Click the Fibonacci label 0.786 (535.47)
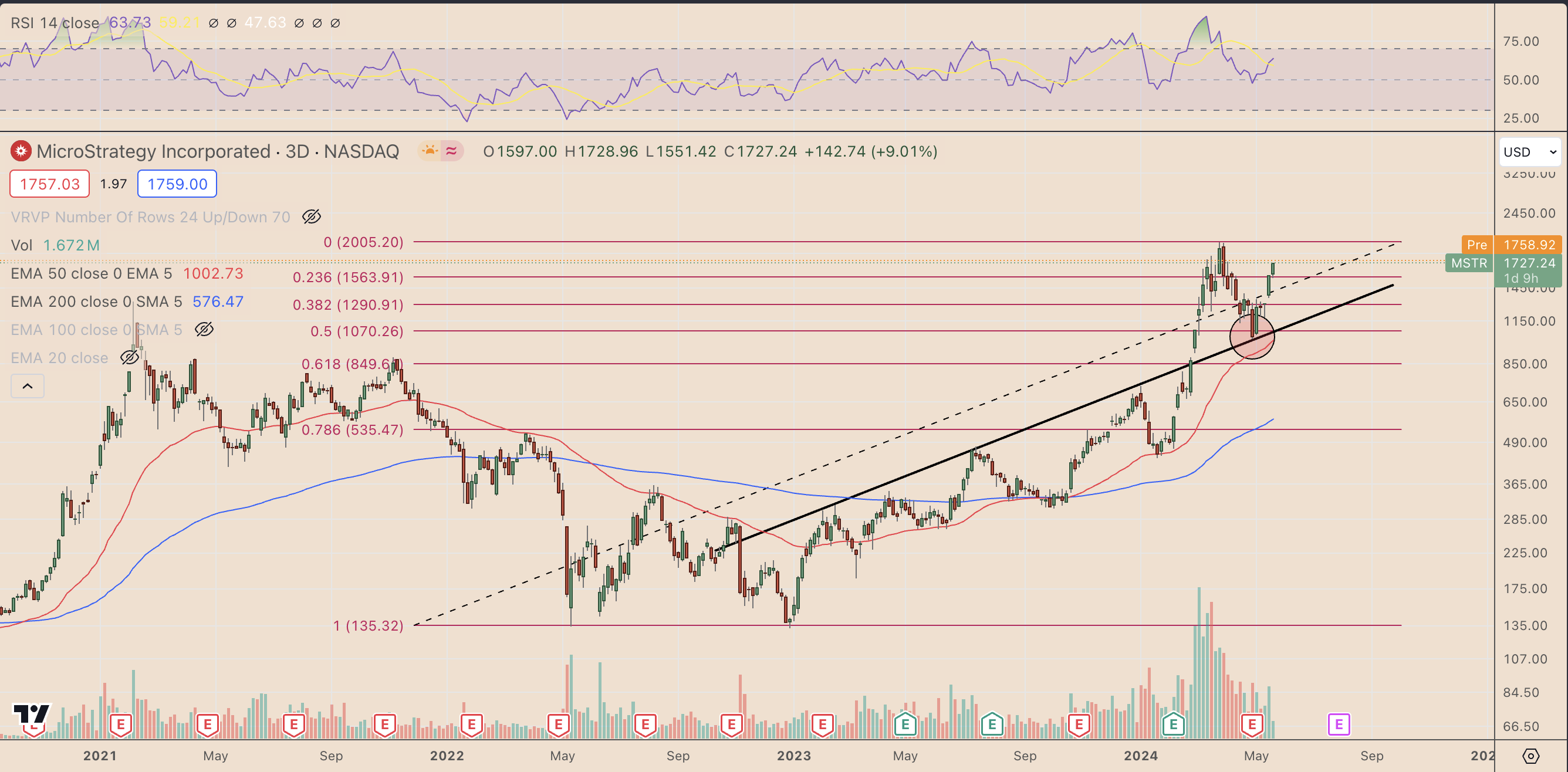Image resolution: width=1568 pixels, height=772 pixels. pos(353,429)
